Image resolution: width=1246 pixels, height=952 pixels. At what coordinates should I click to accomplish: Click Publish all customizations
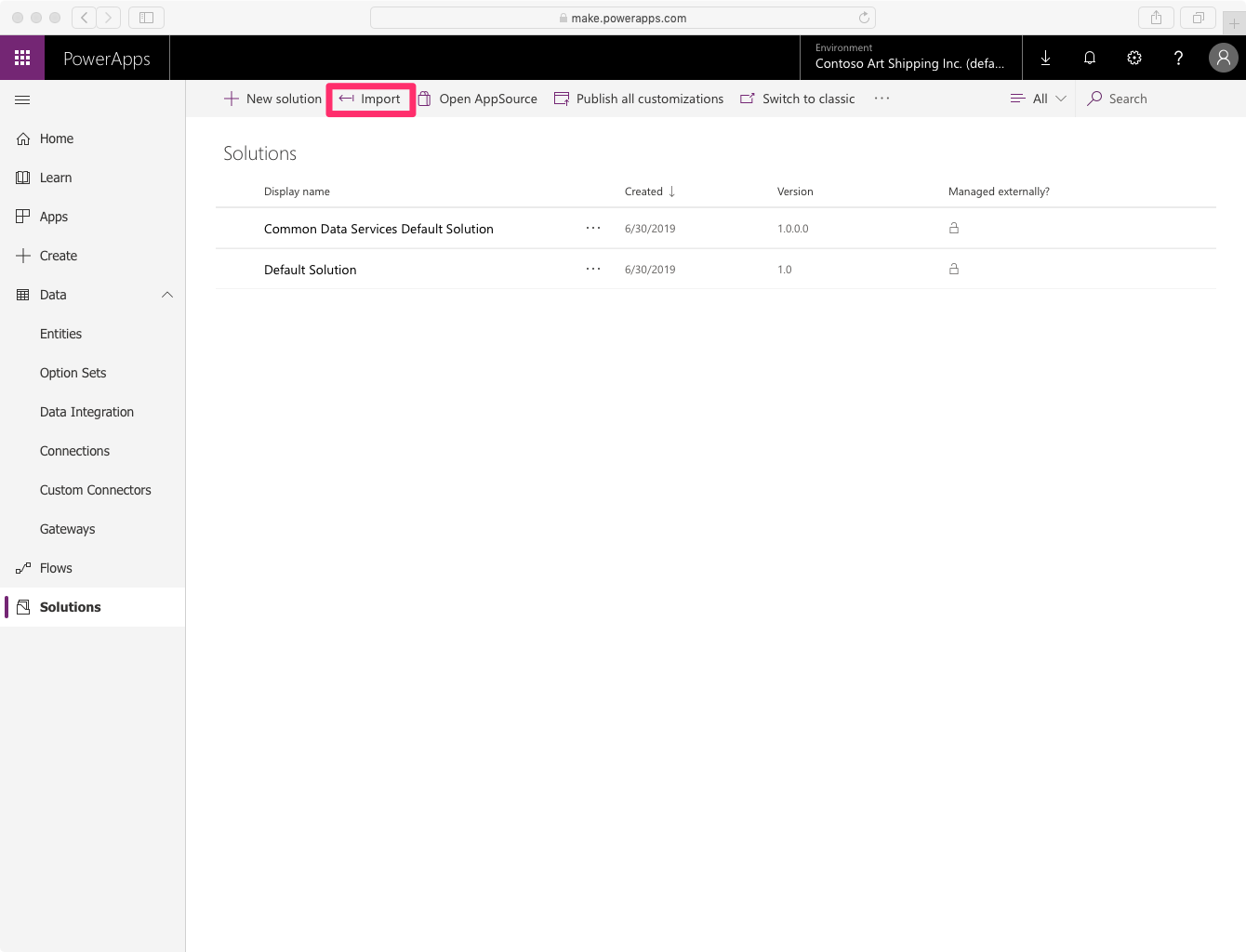tap(639, 99)
